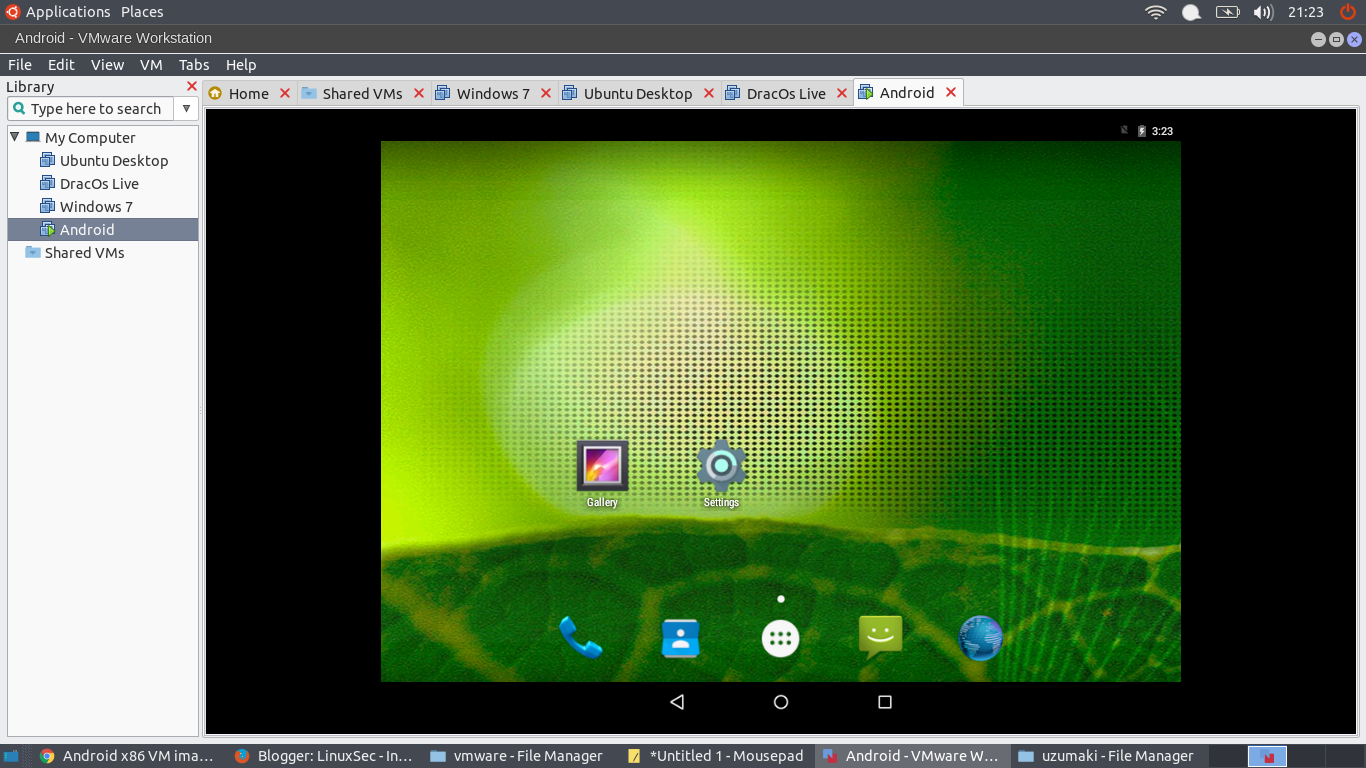Viewport: 1366px width, 768px height.
Task: Open the Applications menu in top panel
Action: [x=68, y=12]
